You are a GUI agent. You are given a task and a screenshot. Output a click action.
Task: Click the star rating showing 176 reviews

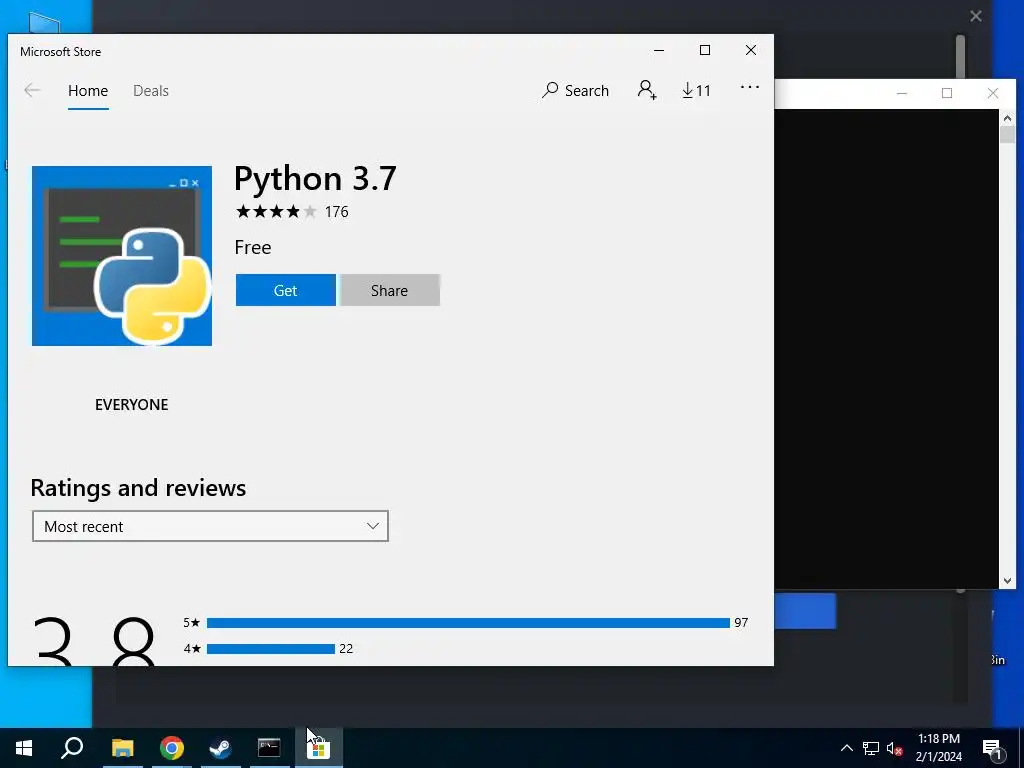(x=292, y=212)
